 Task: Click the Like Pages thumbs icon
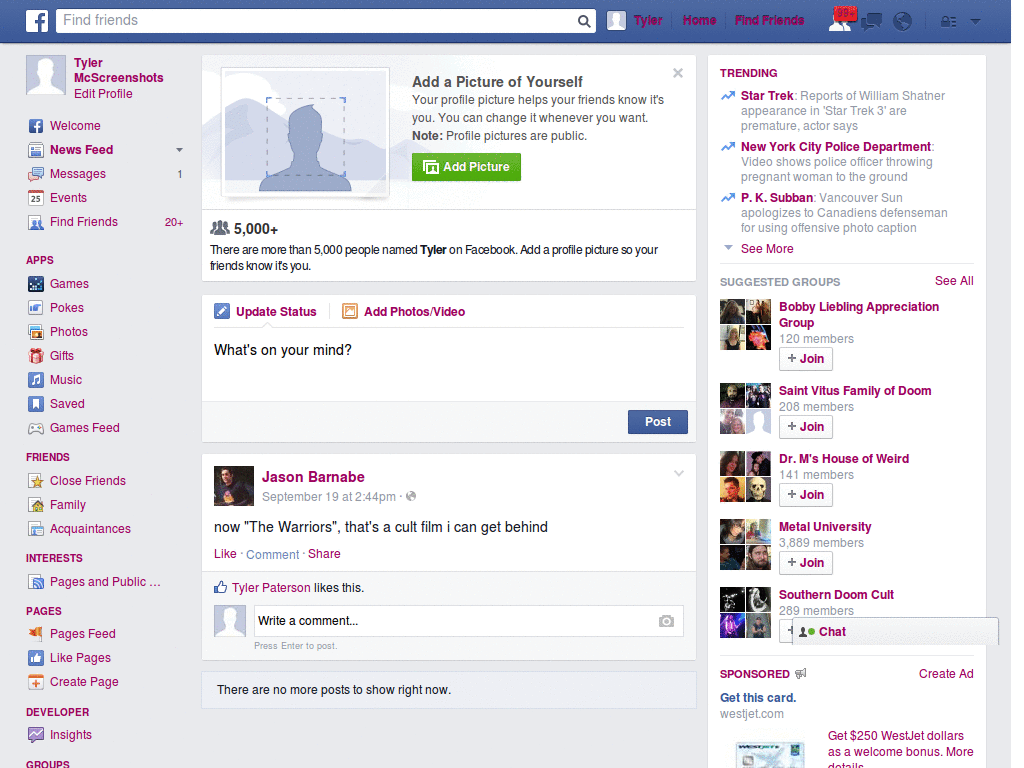[x=36, y=658]
